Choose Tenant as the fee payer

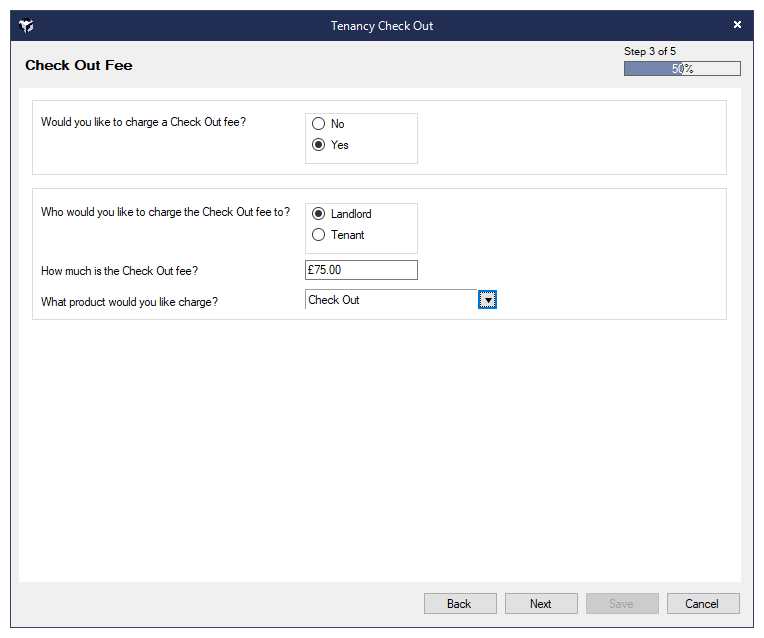point(319,235)
